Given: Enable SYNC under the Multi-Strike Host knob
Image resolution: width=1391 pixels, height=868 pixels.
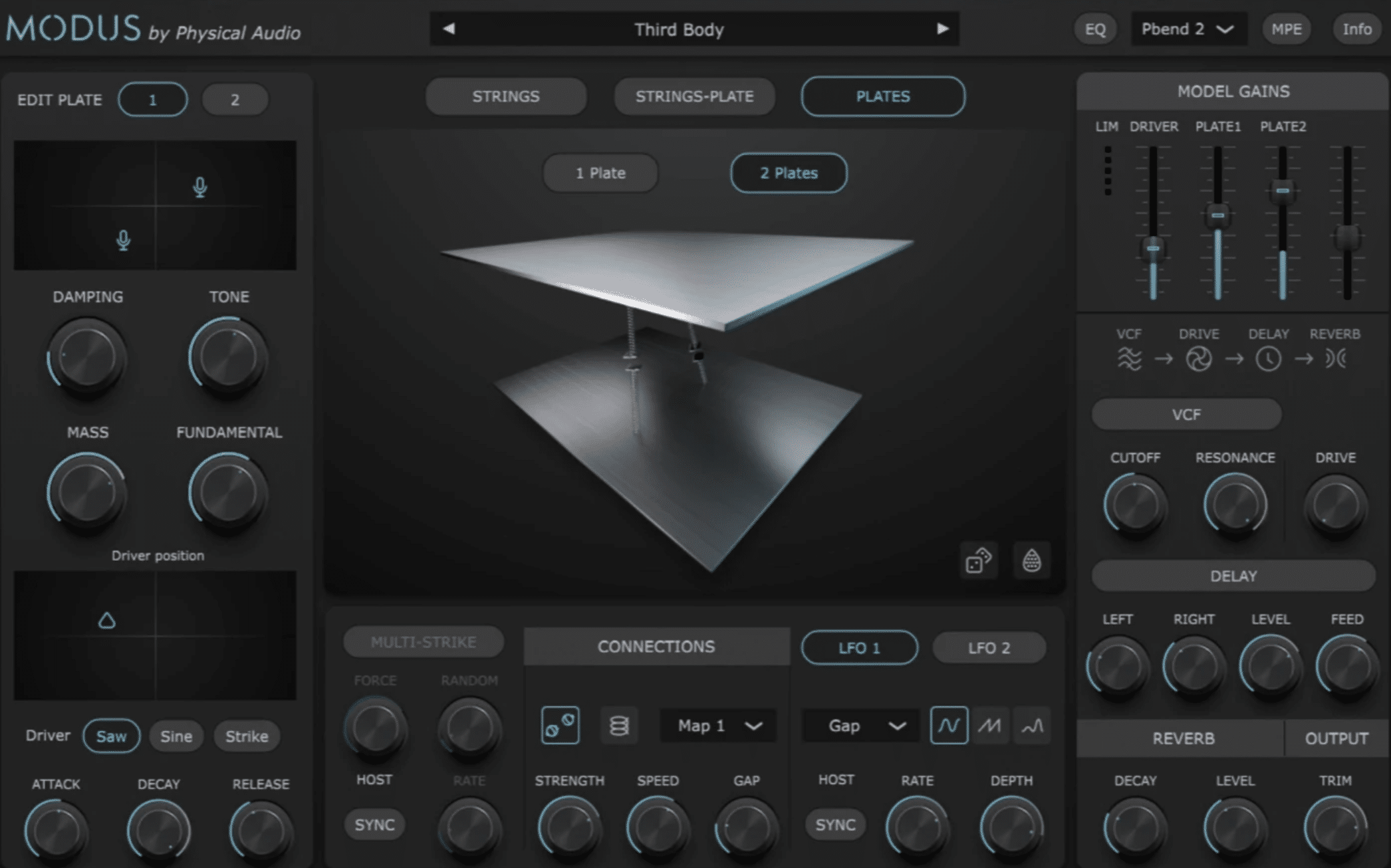Looking at the screenshot, I should pos(374,824).
